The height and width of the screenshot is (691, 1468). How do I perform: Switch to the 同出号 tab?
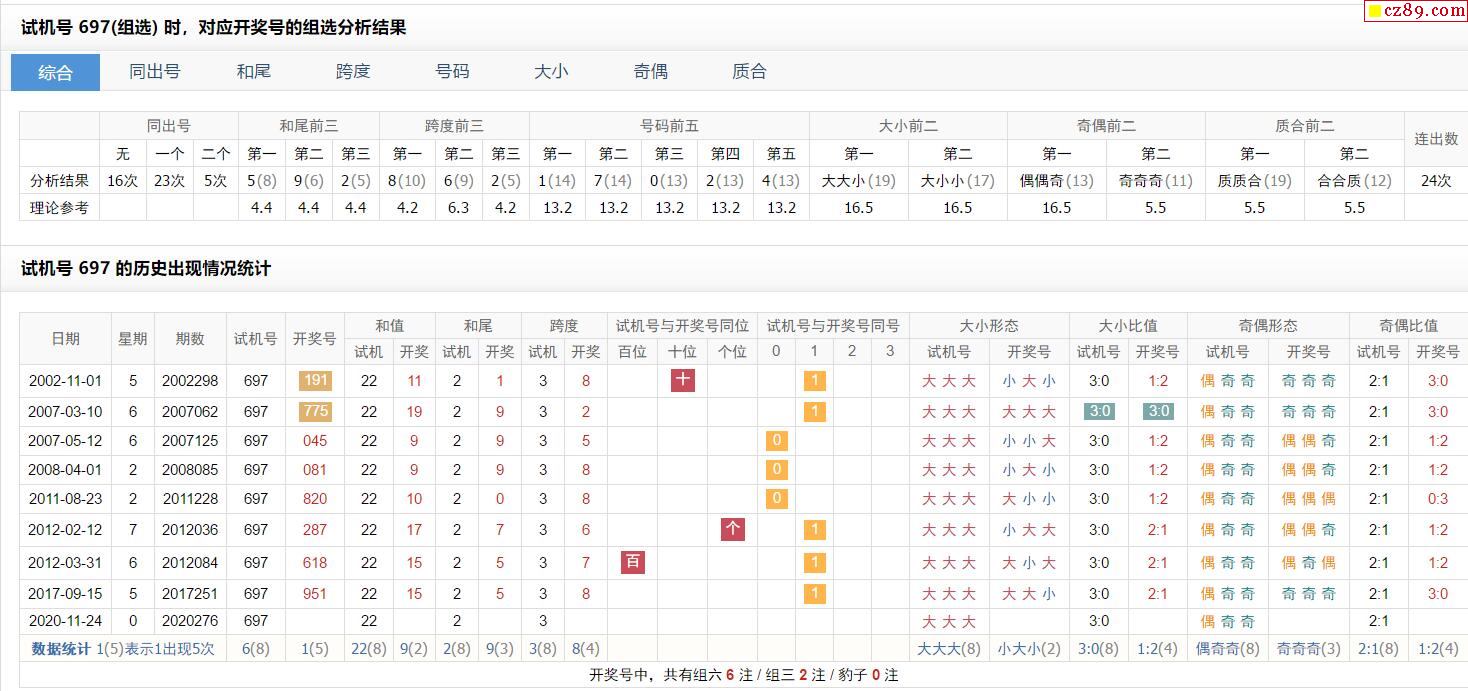click(x=155, y=72)
